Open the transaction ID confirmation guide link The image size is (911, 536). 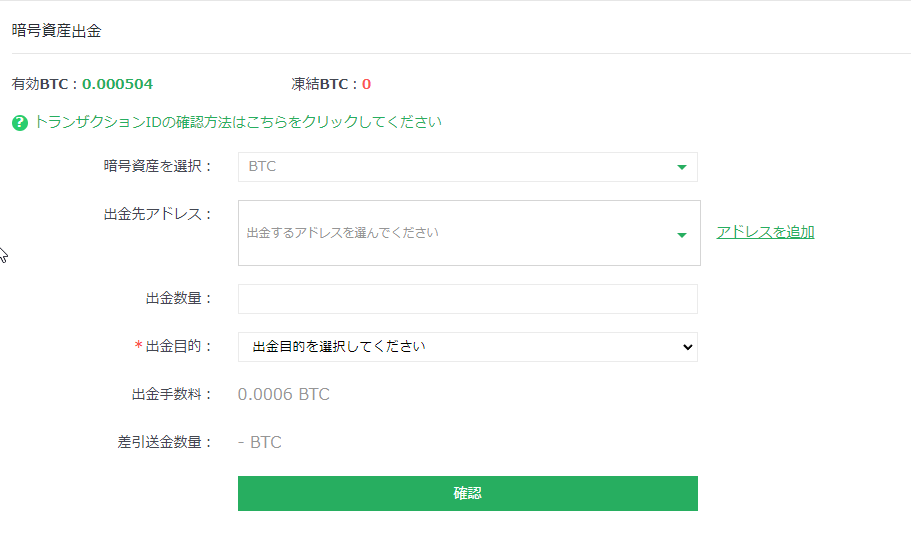coord(238,122)
